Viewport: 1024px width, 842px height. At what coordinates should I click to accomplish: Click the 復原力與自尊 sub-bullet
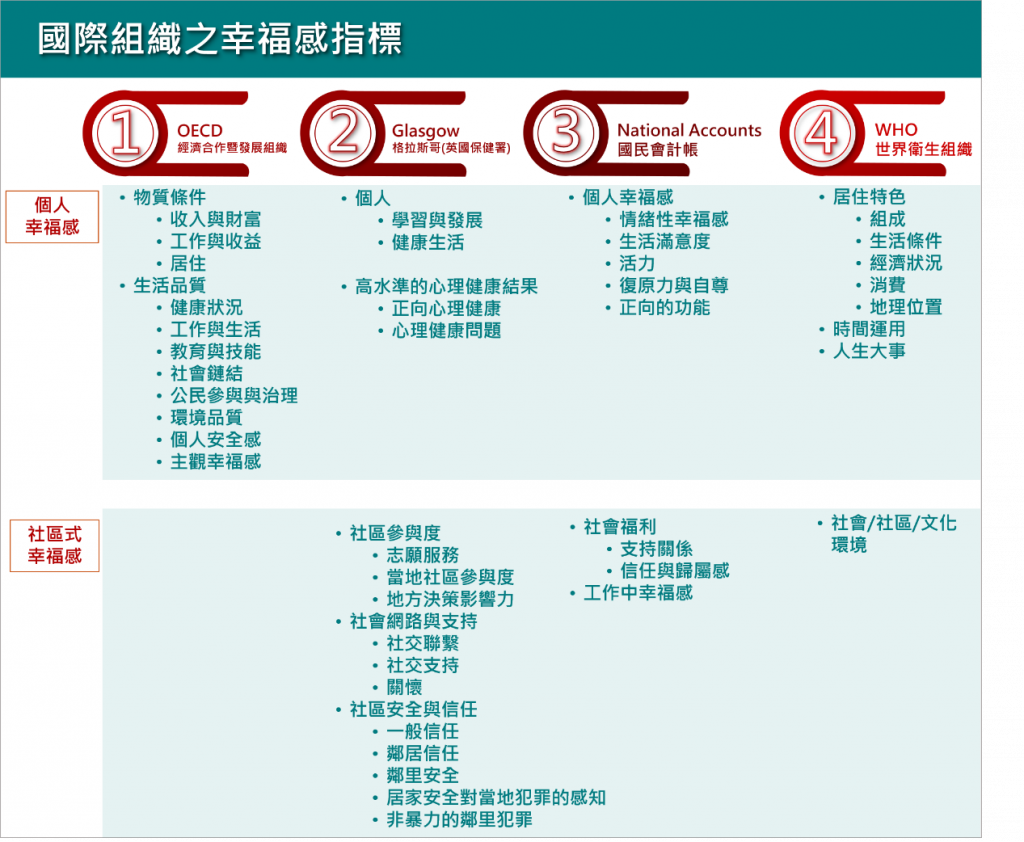673,285
